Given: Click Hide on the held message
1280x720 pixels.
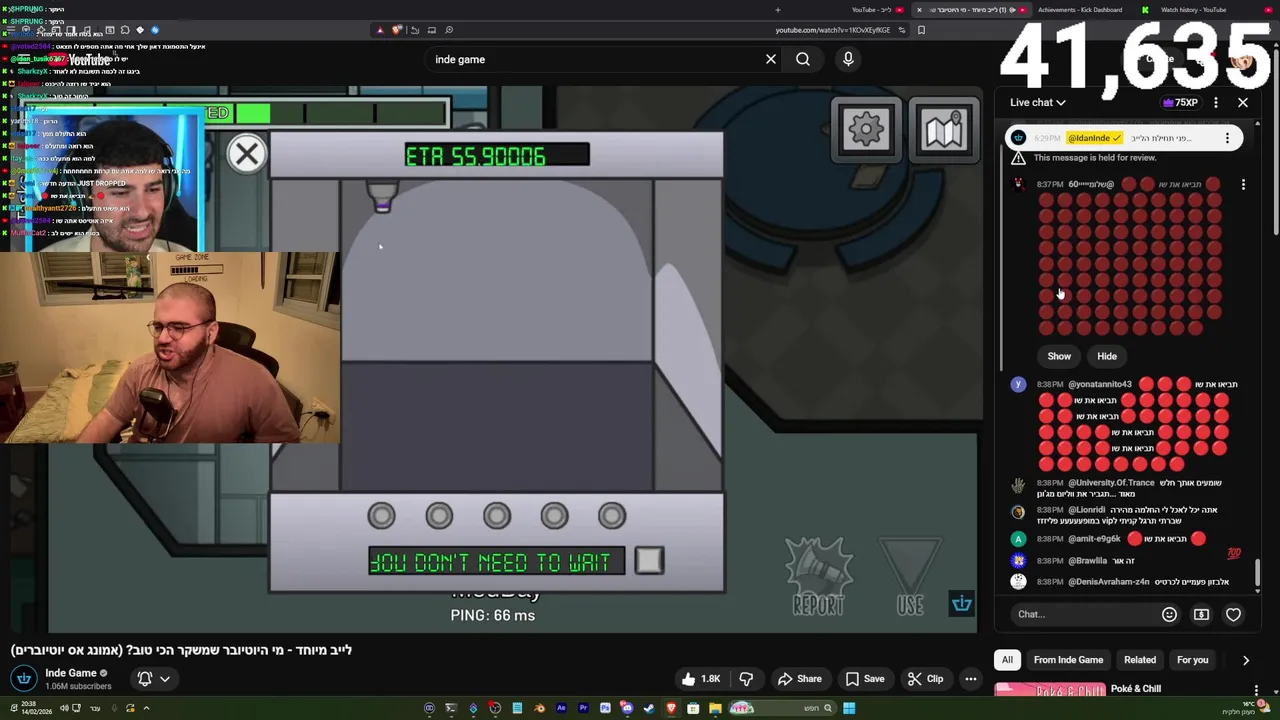Looking at the screenshot, I should (x=1107, y=356).
